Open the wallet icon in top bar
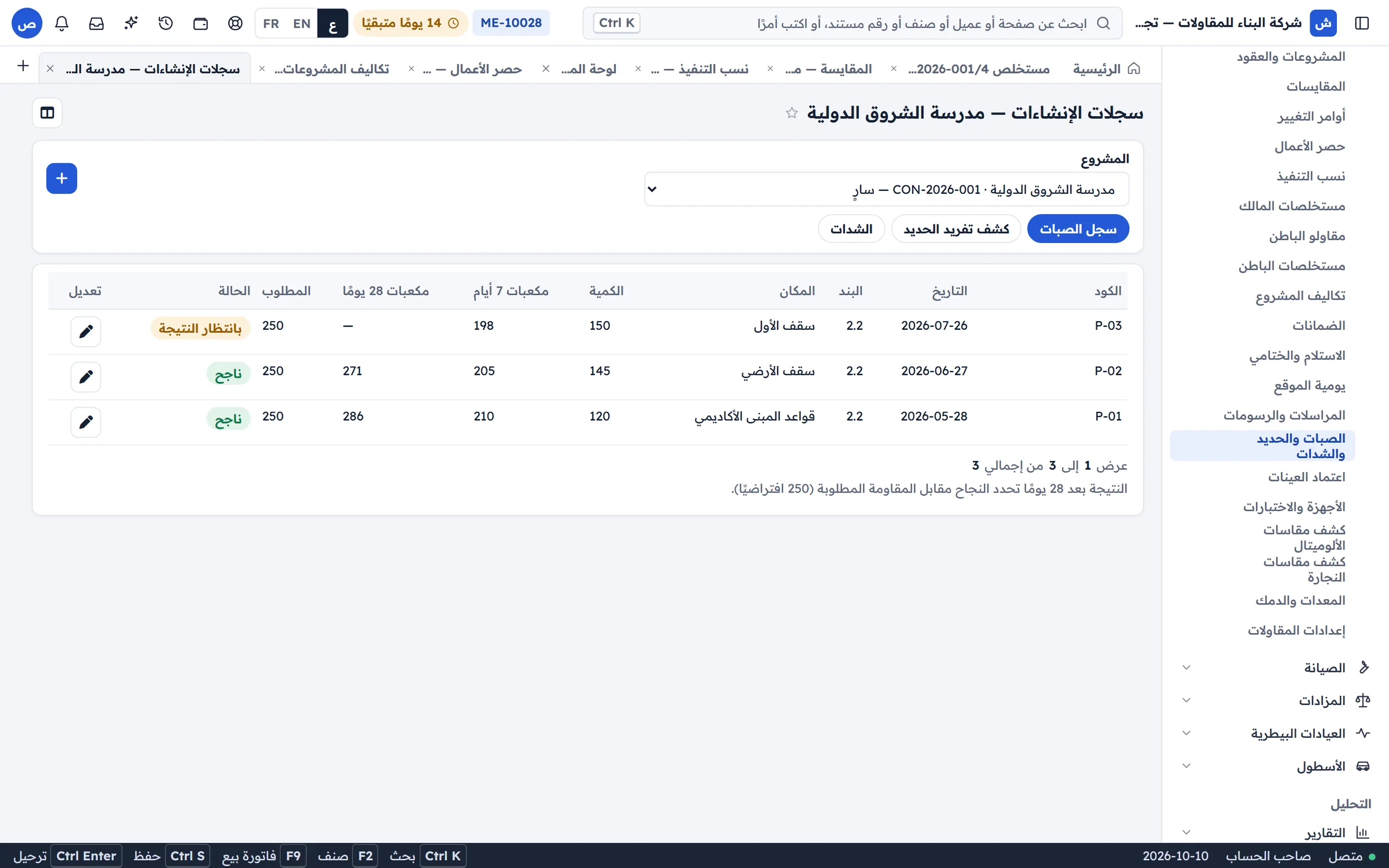 point(201,23)
